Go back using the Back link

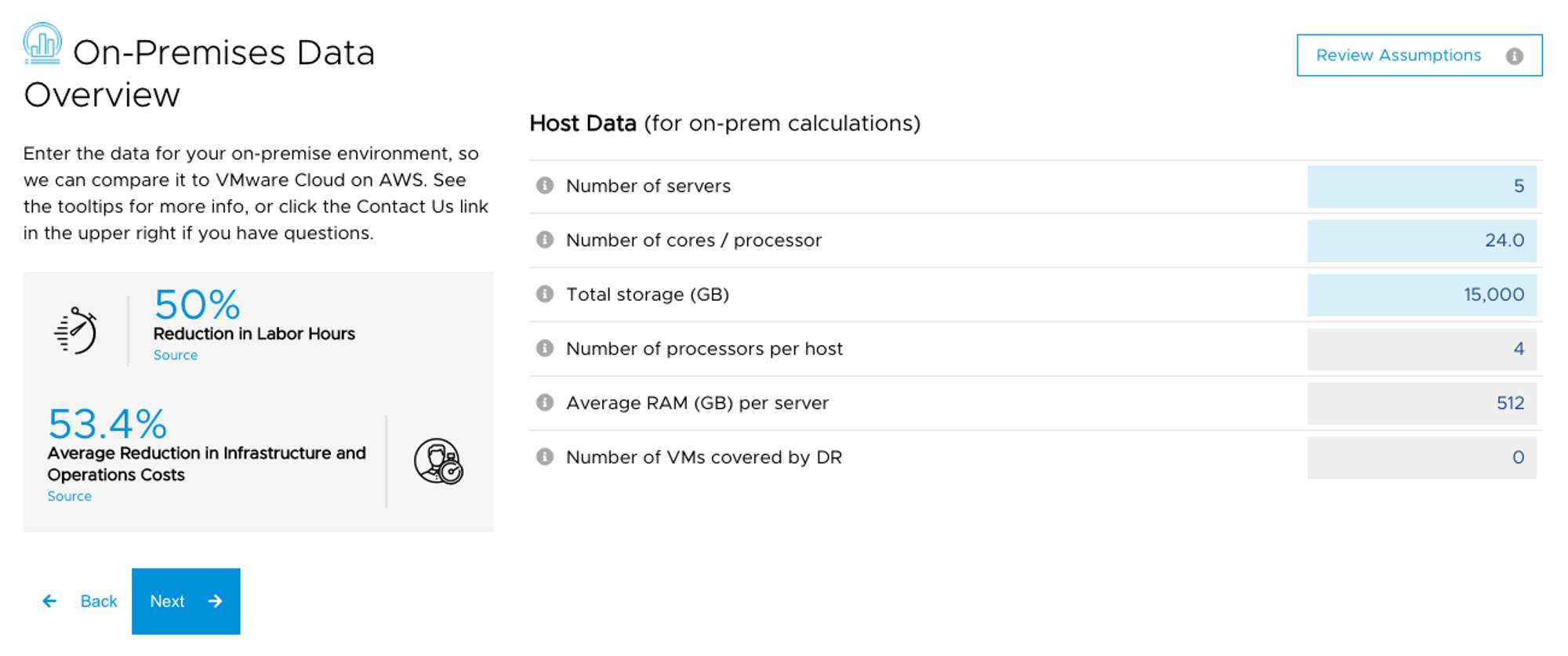coord(98,601)
